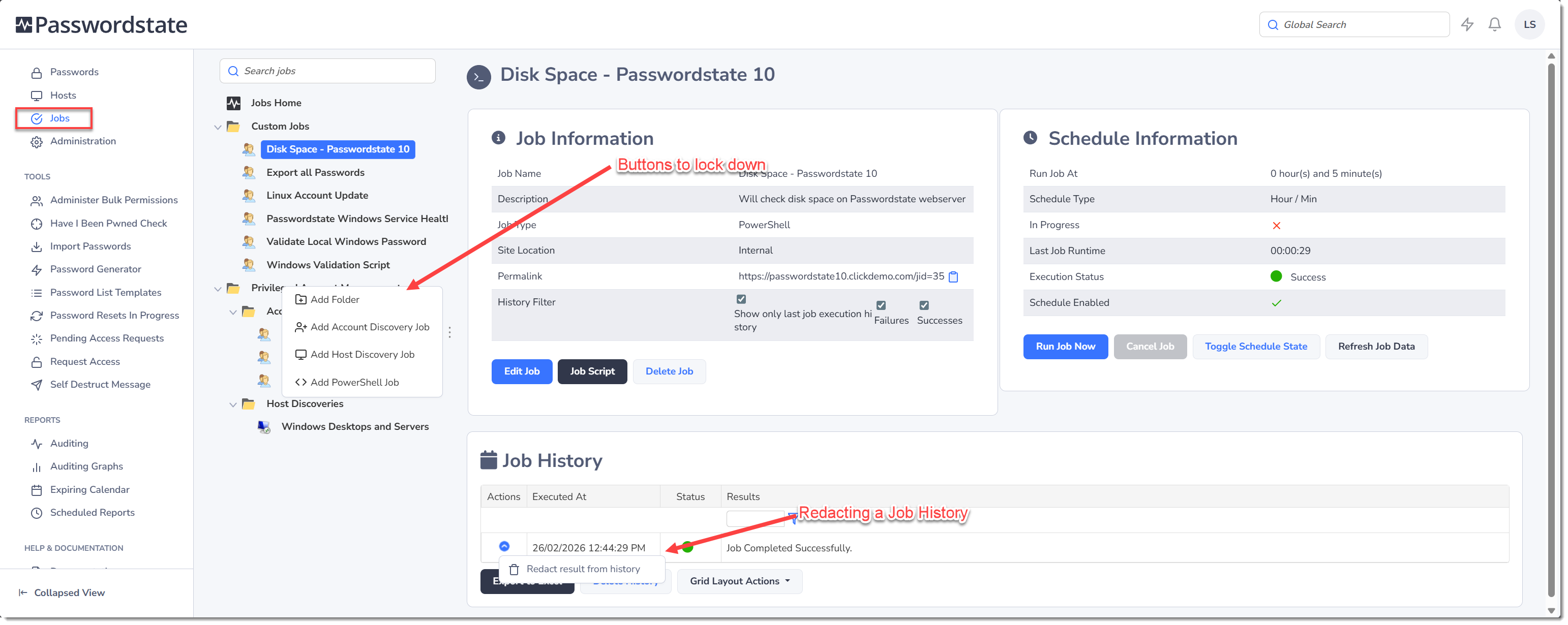
Task: Click the lightning bolt quick actions icon
Action: (x=1467, y=24)
